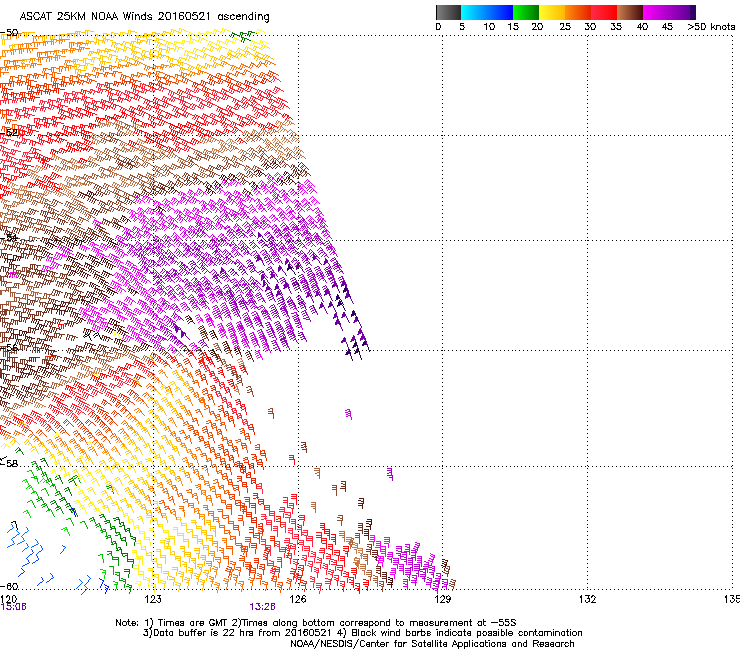Select the legend scale label "20"
The width and height of the screenshot is (740, 650).
[537, 27]
